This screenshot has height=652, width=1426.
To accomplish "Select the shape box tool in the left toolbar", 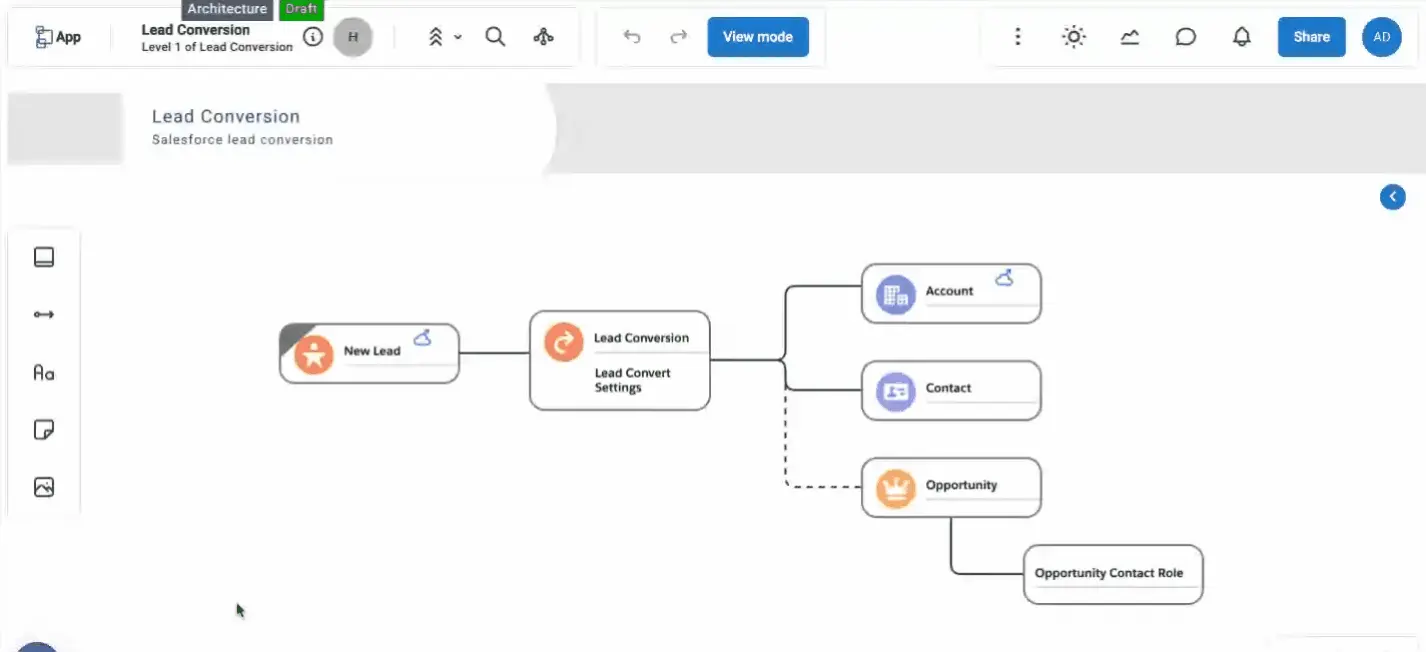I will point(44,257).
